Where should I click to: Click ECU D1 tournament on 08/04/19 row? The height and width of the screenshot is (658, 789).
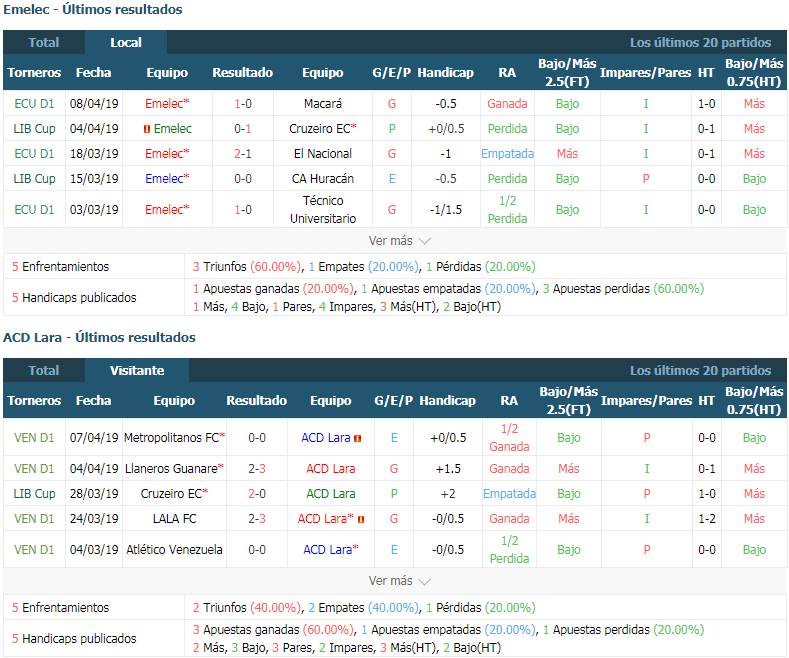click(x=34, y=104)
